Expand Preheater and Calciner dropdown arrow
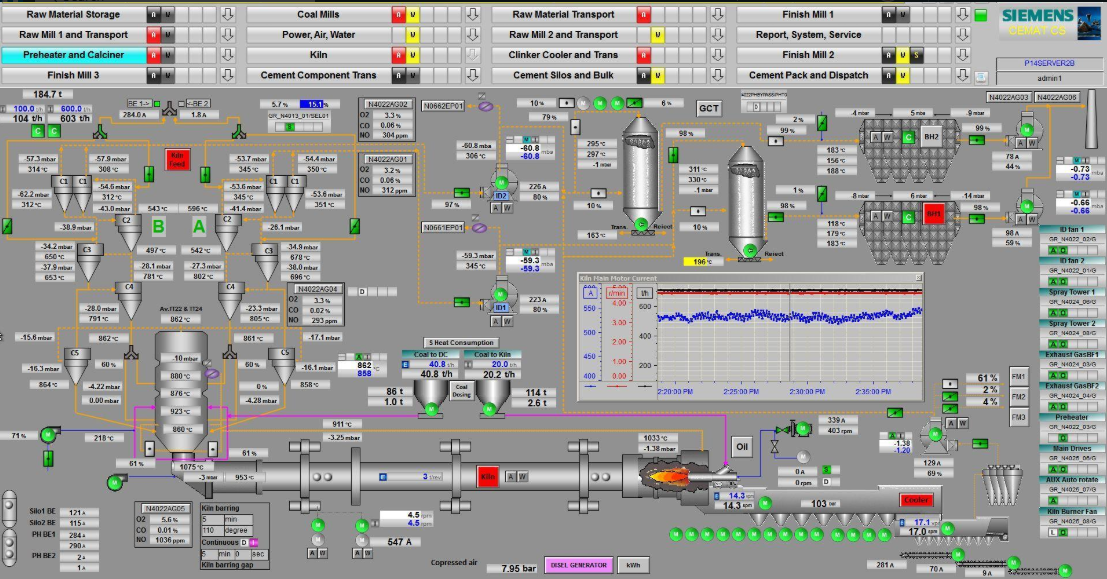The image size is (1107, 579). click(227, 54)
